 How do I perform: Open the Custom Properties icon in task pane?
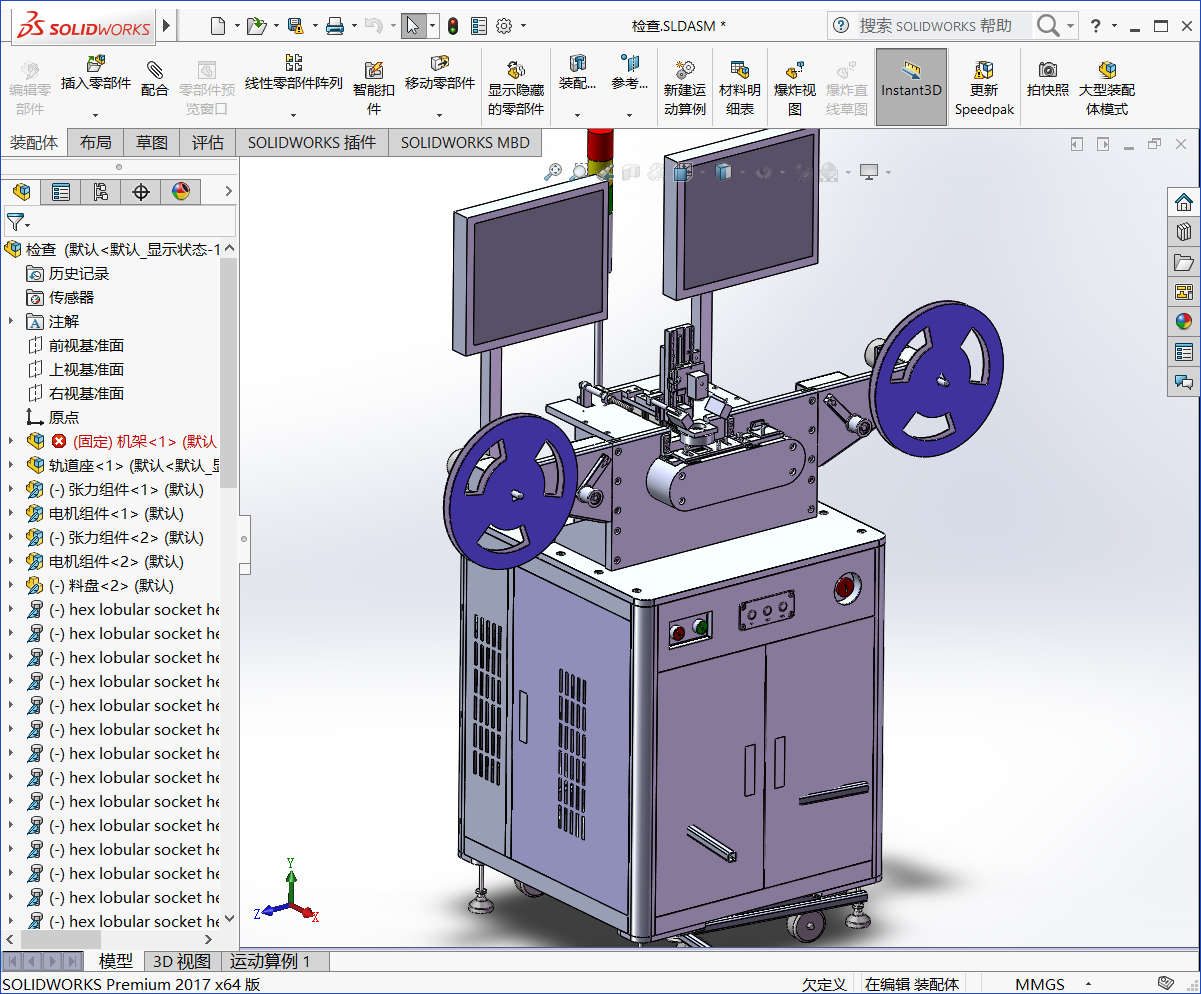pyautogui.click(x=1184, y=352)
